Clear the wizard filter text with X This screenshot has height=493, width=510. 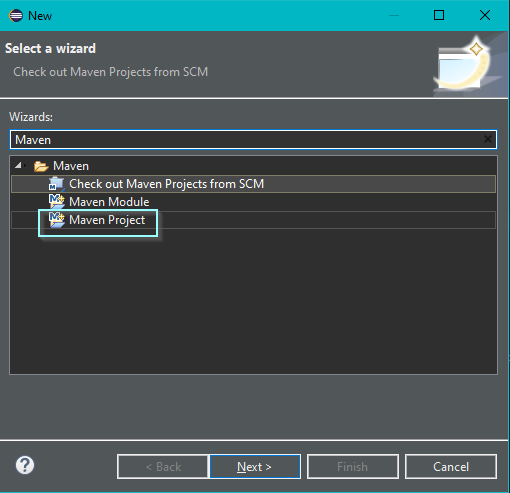click(488, 139)
